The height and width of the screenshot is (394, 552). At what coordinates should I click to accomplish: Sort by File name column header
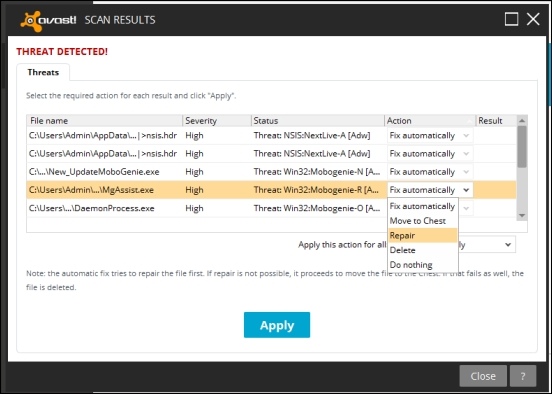tap(105, 121)
